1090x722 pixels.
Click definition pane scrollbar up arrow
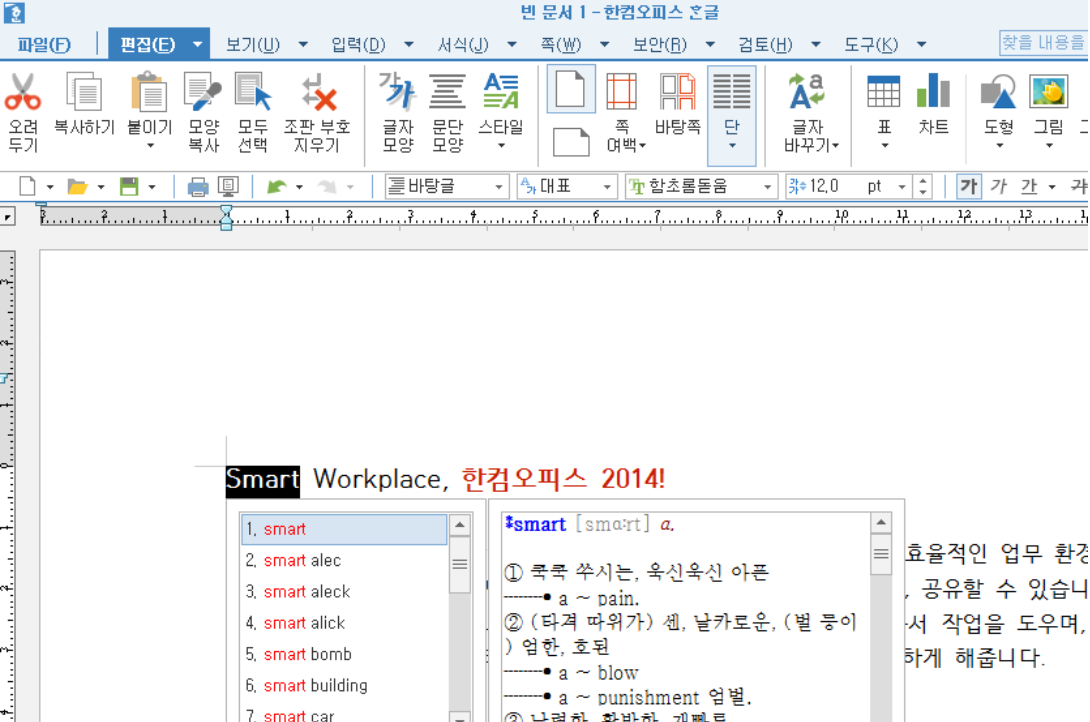(881, 523)
